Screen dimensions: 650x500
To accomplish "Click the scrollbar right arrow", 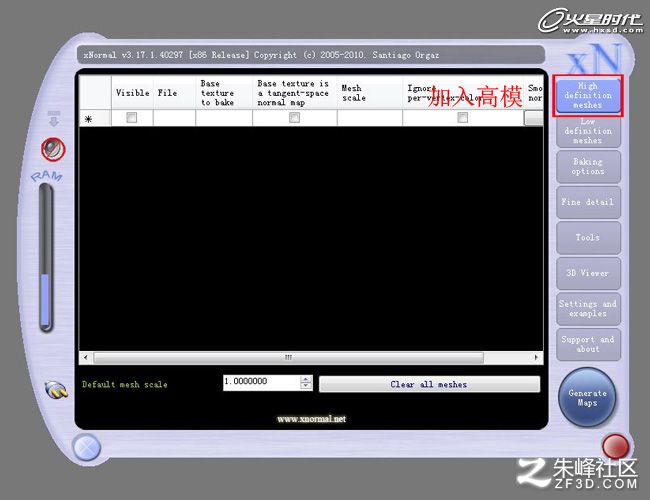I will pyautogui.click(x=536, y=357).
